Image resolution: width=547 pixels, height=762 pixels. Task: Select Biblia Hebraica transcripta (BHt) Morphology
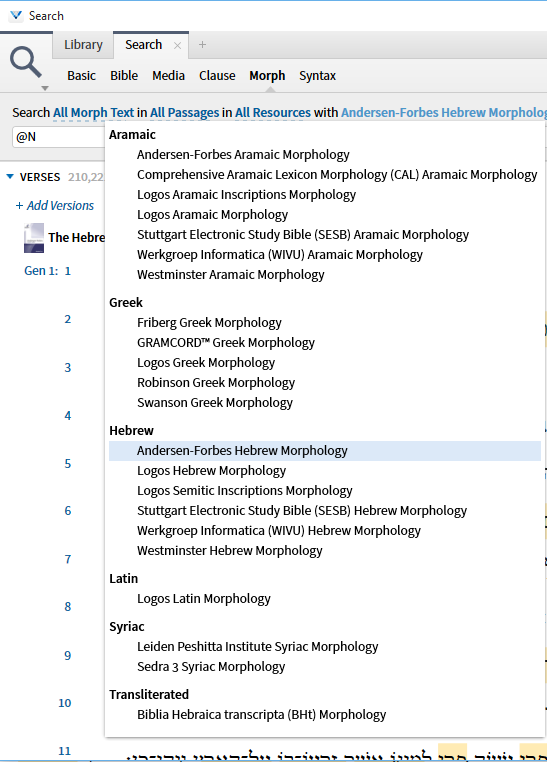tap(261, 715)
